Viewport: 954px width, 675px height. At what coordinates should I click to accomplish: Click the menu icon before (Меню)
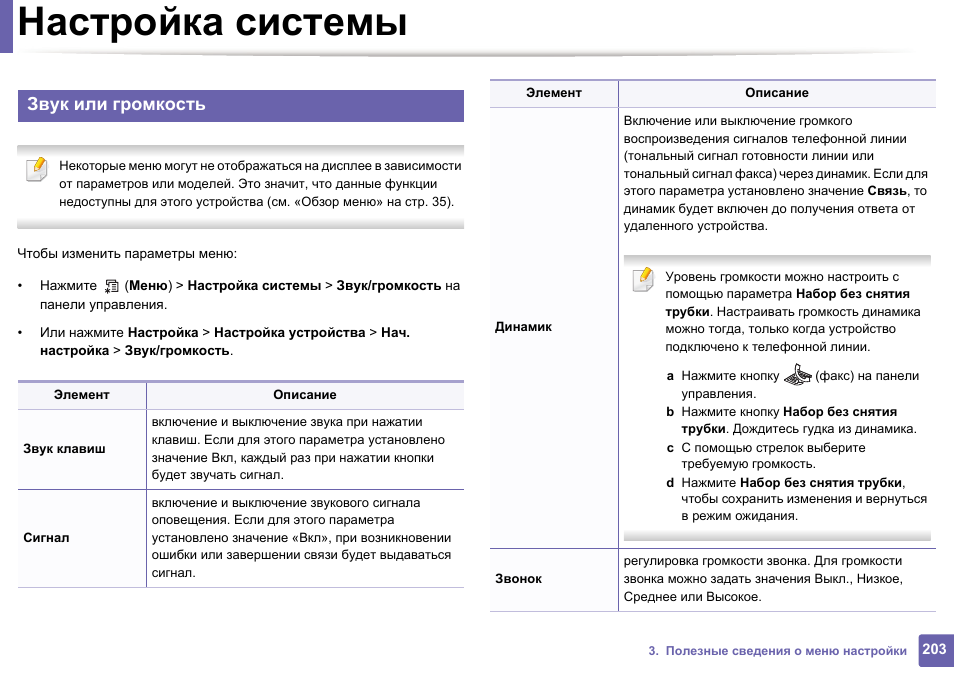pyautogui.click(x=111, y=286)
